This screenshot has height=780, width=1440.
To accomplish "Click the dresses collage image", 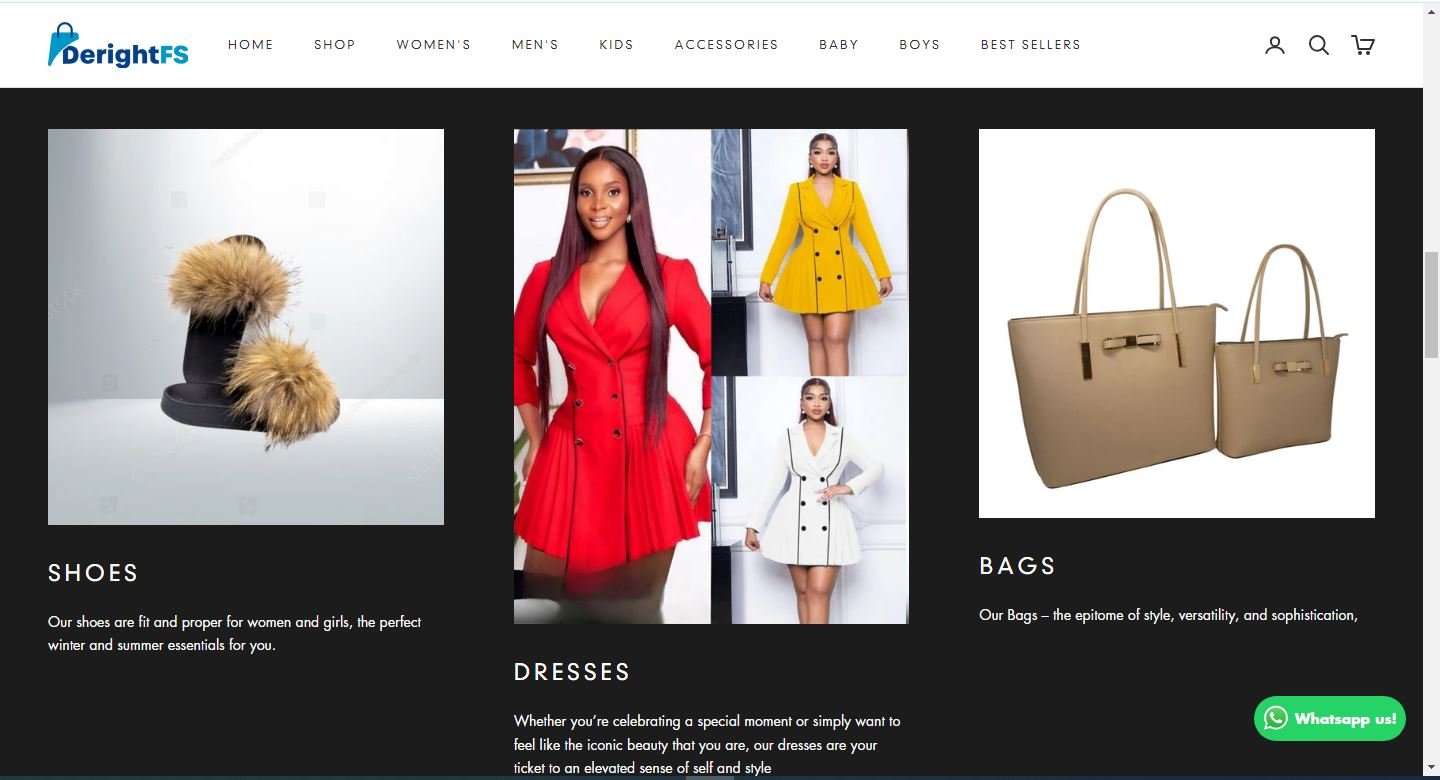I will [711, 376].
